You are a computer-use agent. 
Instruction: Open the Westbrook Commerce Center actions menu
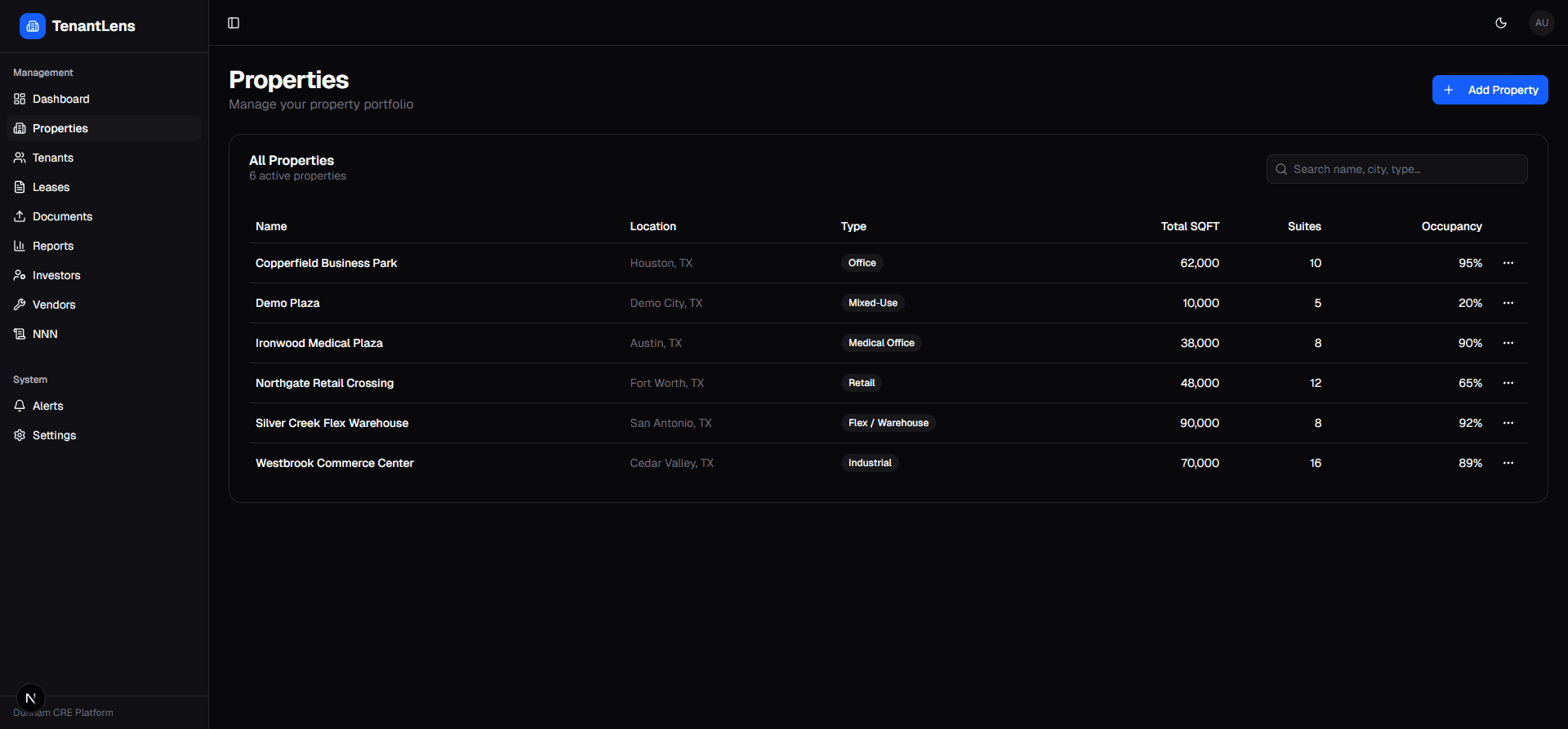pyautogui.click(x=1508, y=463)
